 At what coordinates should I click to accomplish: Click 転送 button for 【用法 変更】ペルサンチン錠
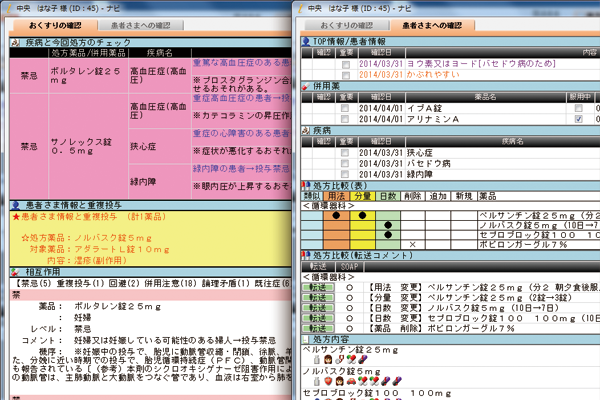click(318, 287)
